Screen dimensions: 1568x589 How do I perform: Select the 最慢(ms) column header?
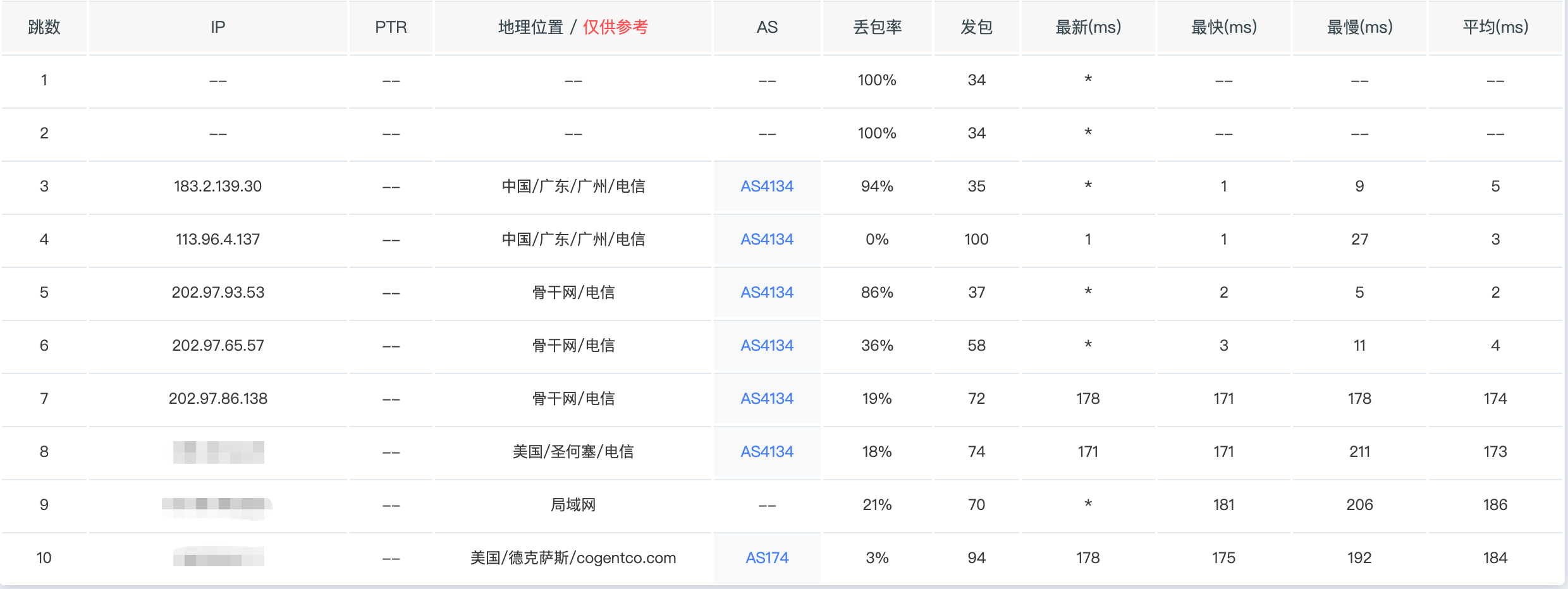pyautogui.click(x=1359, y=27)
